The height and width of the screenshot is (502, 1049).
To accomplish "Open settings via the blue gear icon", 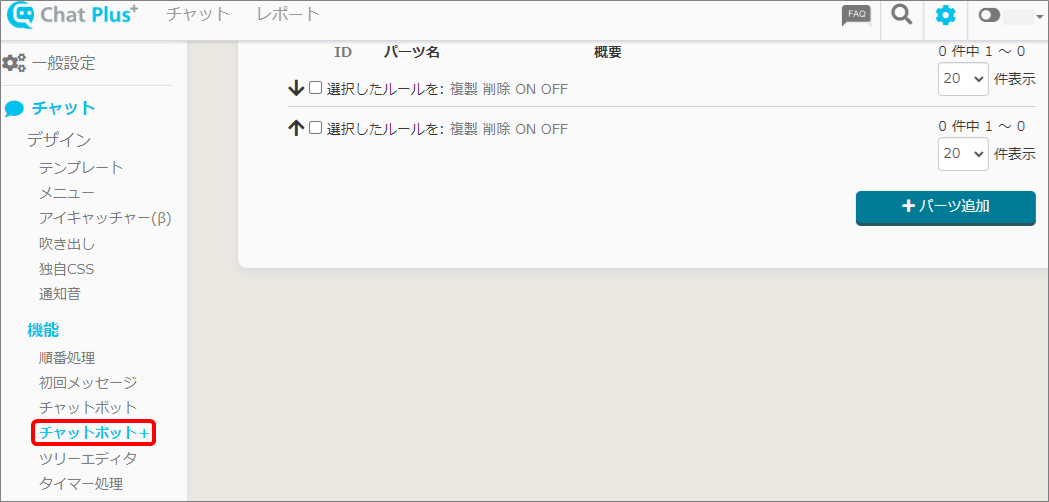I will (x=945, y=15).
